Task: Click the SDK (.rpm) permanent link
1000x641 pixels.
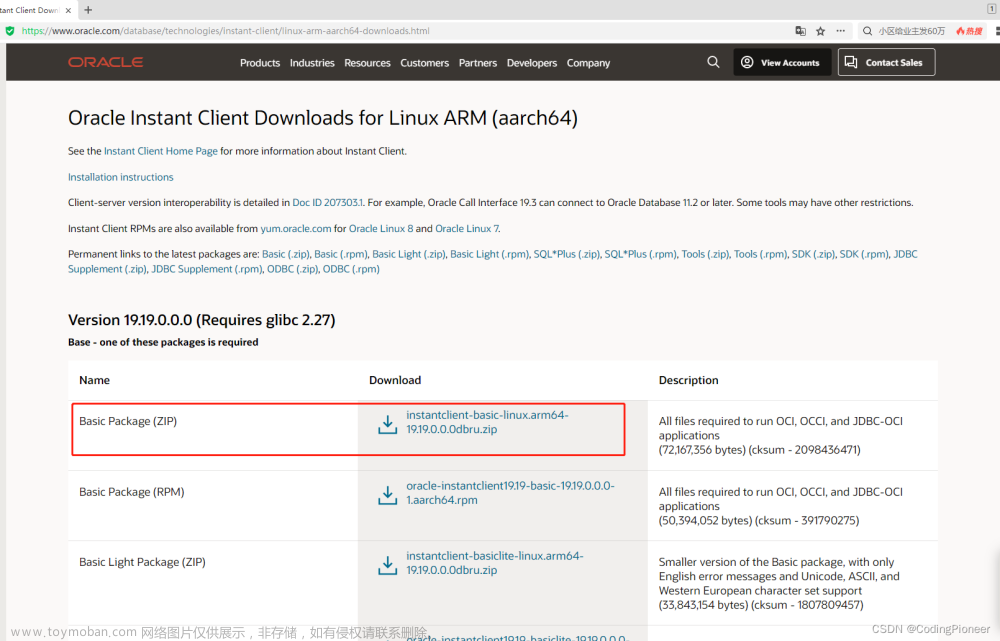Action: click(864, 254)
